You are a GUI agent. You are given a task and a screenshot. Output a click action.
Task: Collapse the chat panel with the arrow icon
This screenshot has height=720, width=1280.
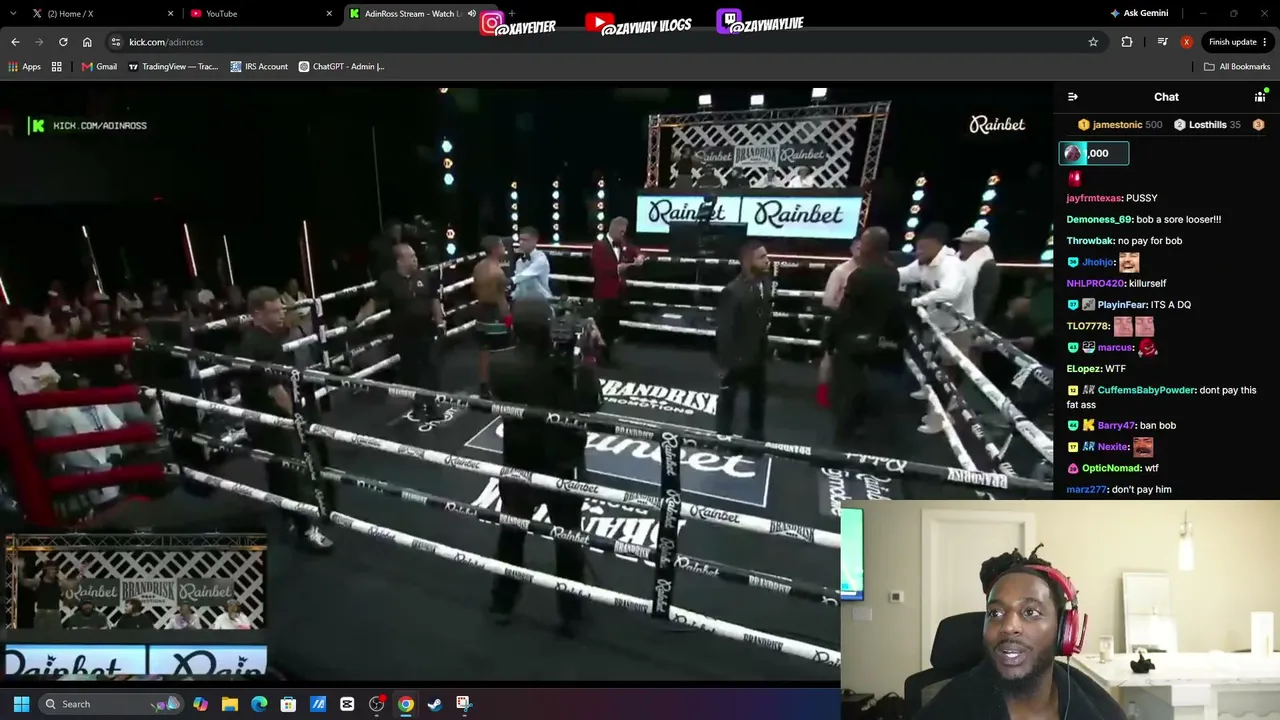1073,97
